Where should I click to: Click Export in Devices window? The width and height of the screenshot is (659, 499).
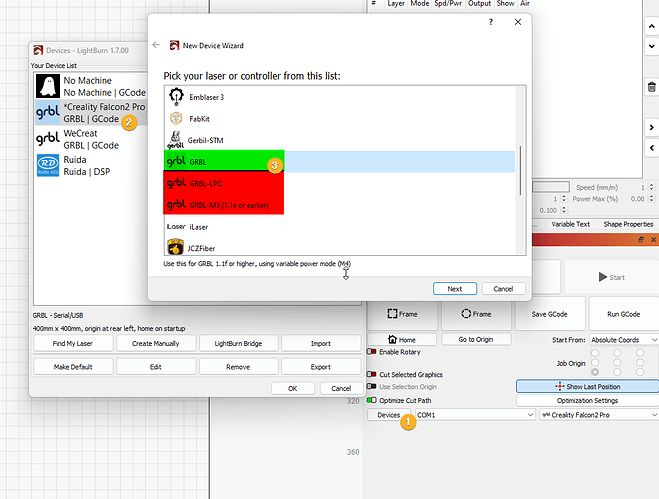[321, 367]
